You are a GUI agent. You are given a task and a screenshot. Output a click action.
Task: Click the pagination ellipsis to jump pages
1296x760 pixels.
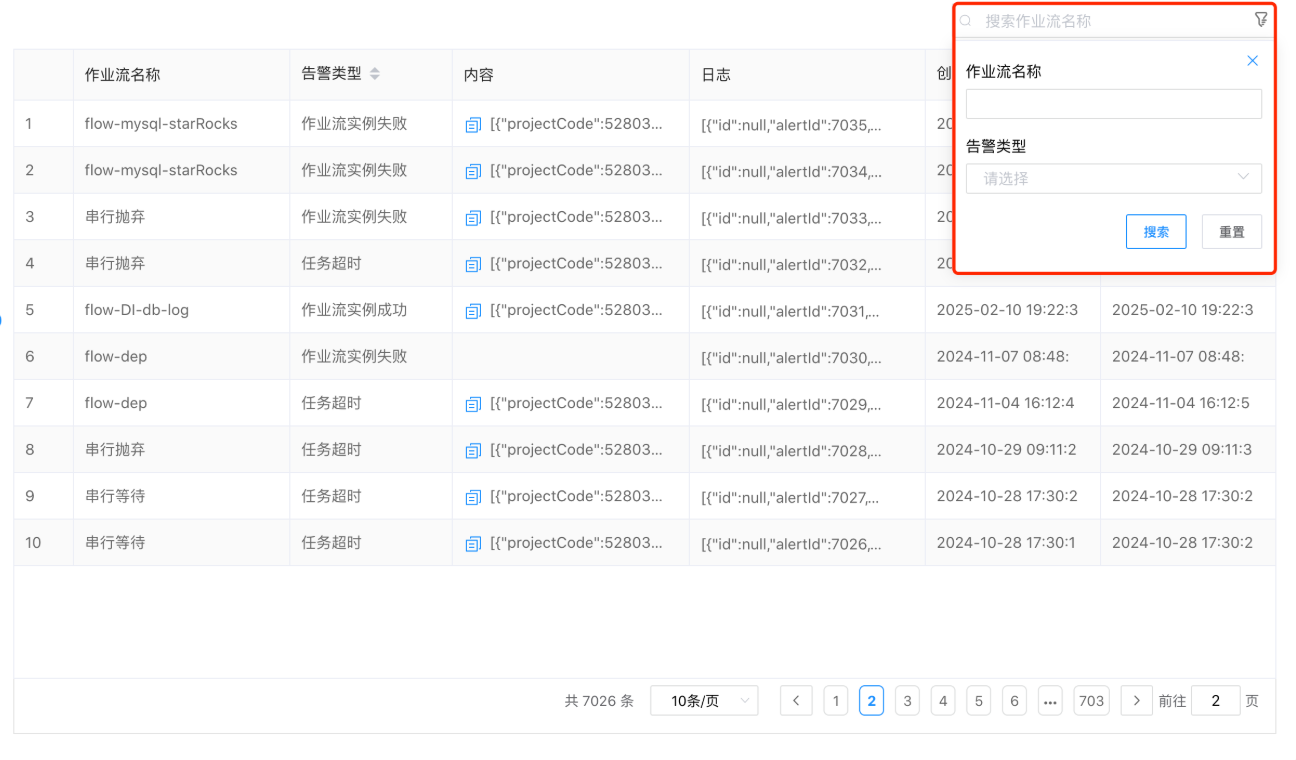1050,701
